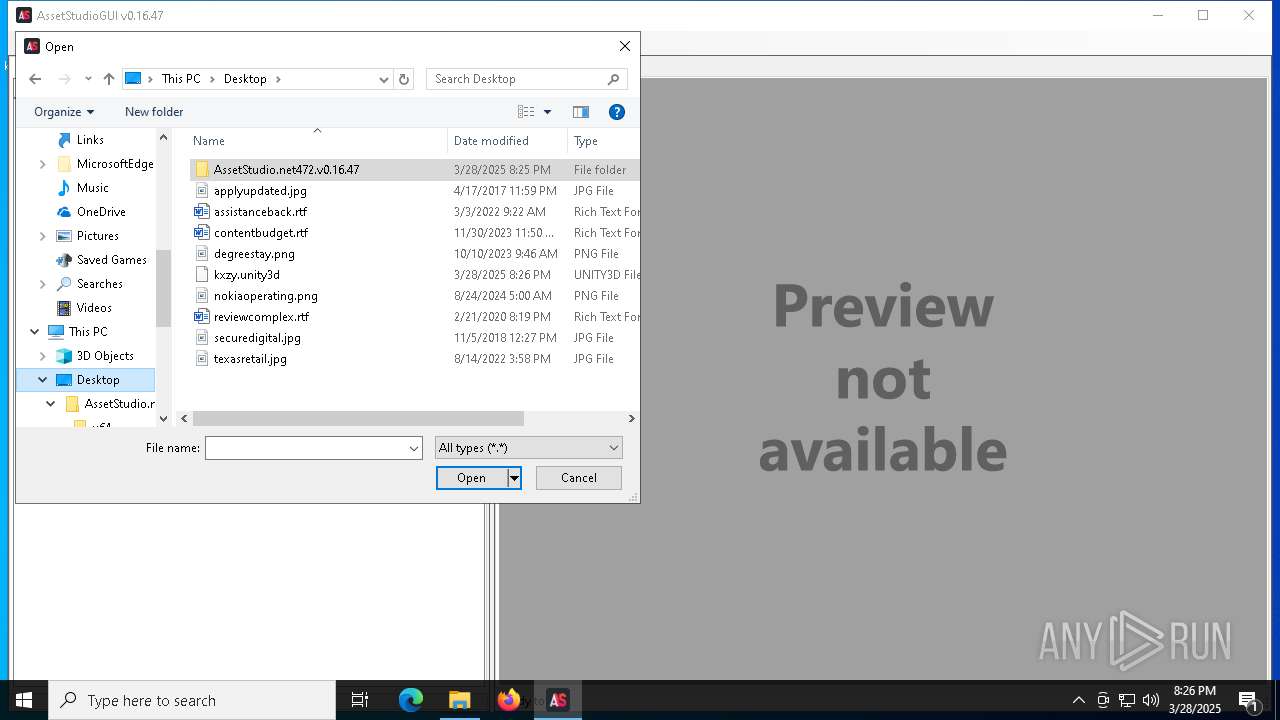The width and height of the screenshot is (1280, 720).
Task: Open File Explorer from taskbar
Action: click(x=459, y=700)
